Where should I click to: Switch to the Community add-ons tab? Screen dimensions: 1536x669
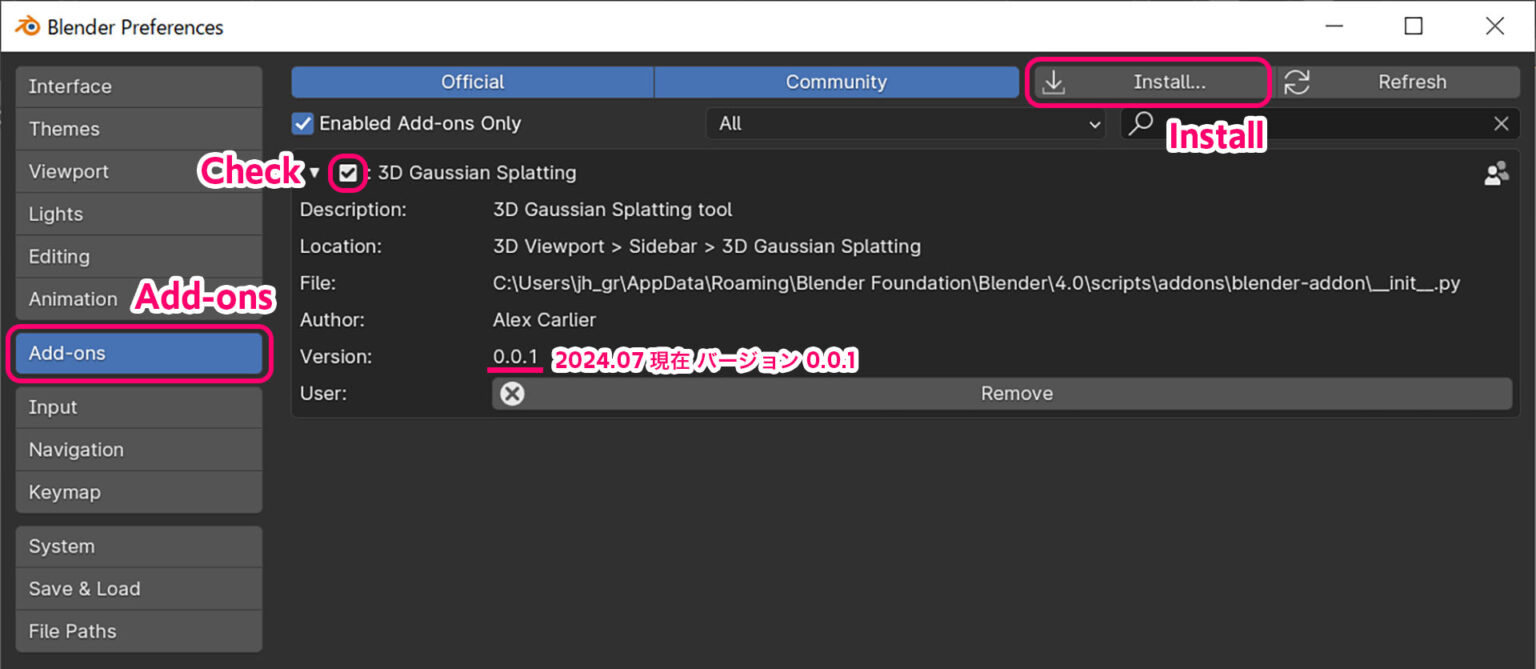click(837, 82)
